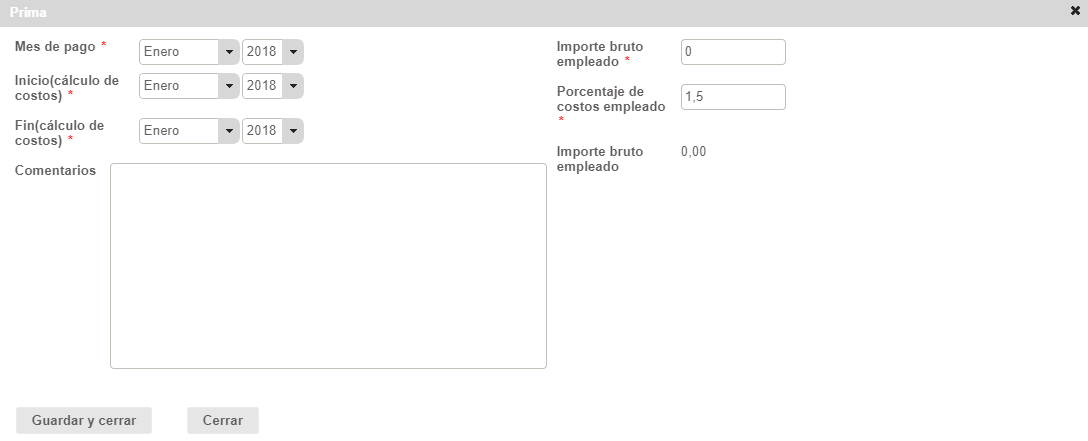Open the Mes de pago month dropdown
Viewport: 1088px width, 441px height.
click(x=189, y=52)
